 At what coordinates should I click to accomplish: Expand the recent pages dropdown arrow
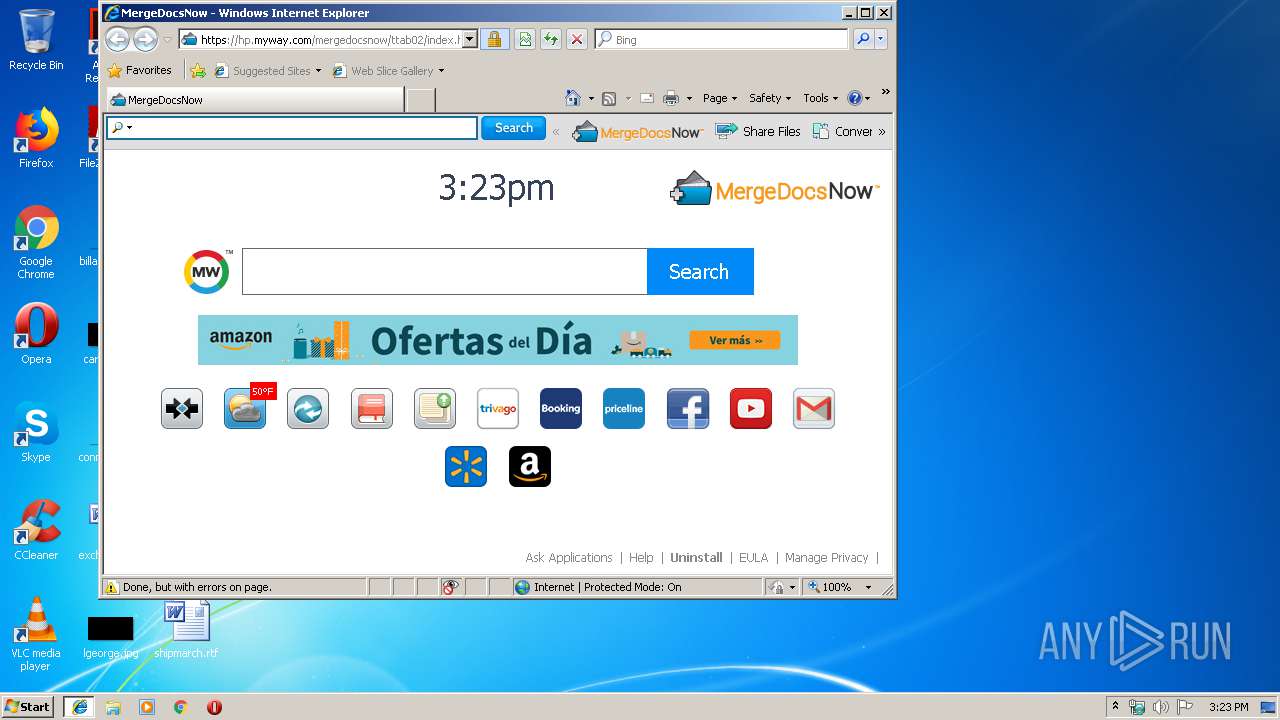coord(167,40)
